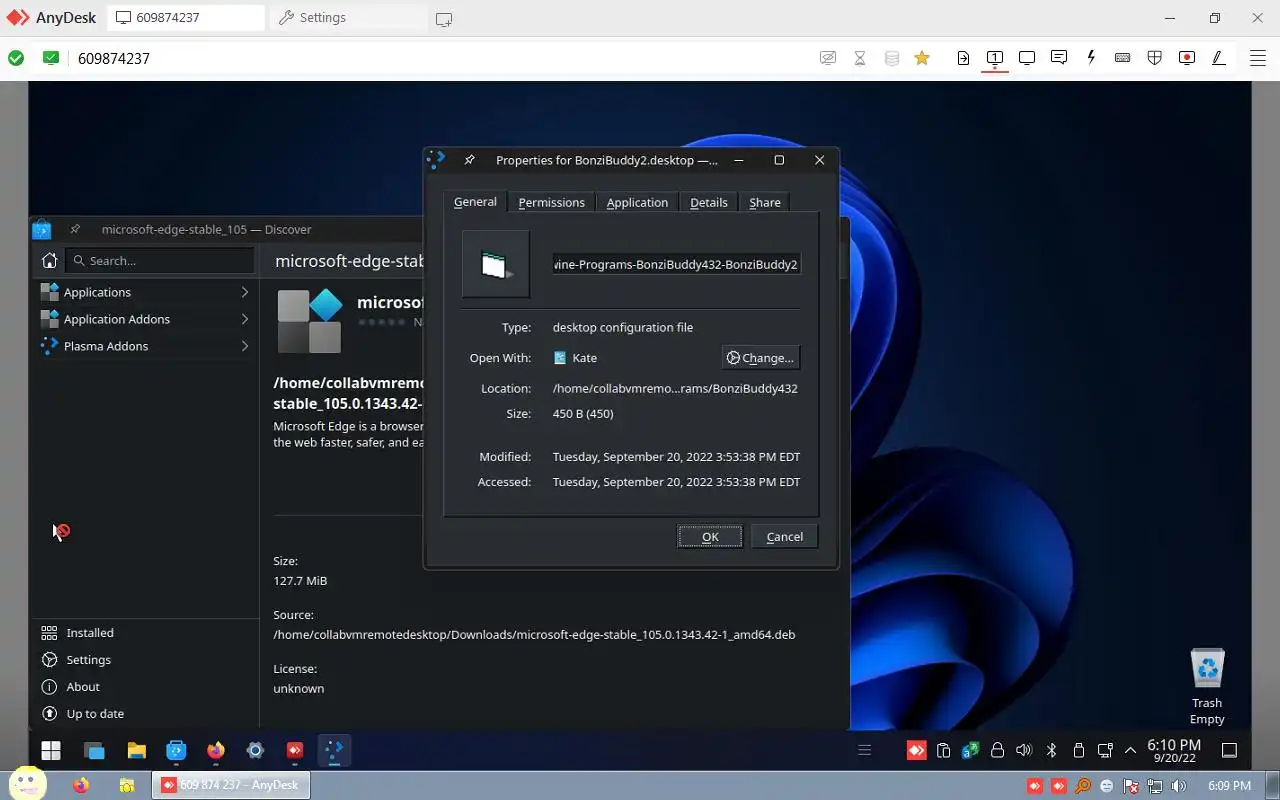The height and width of the screenshot is (800, 1280).
Task: Open AnyDesk hamburger main menu
Action: coord(1258,58)
